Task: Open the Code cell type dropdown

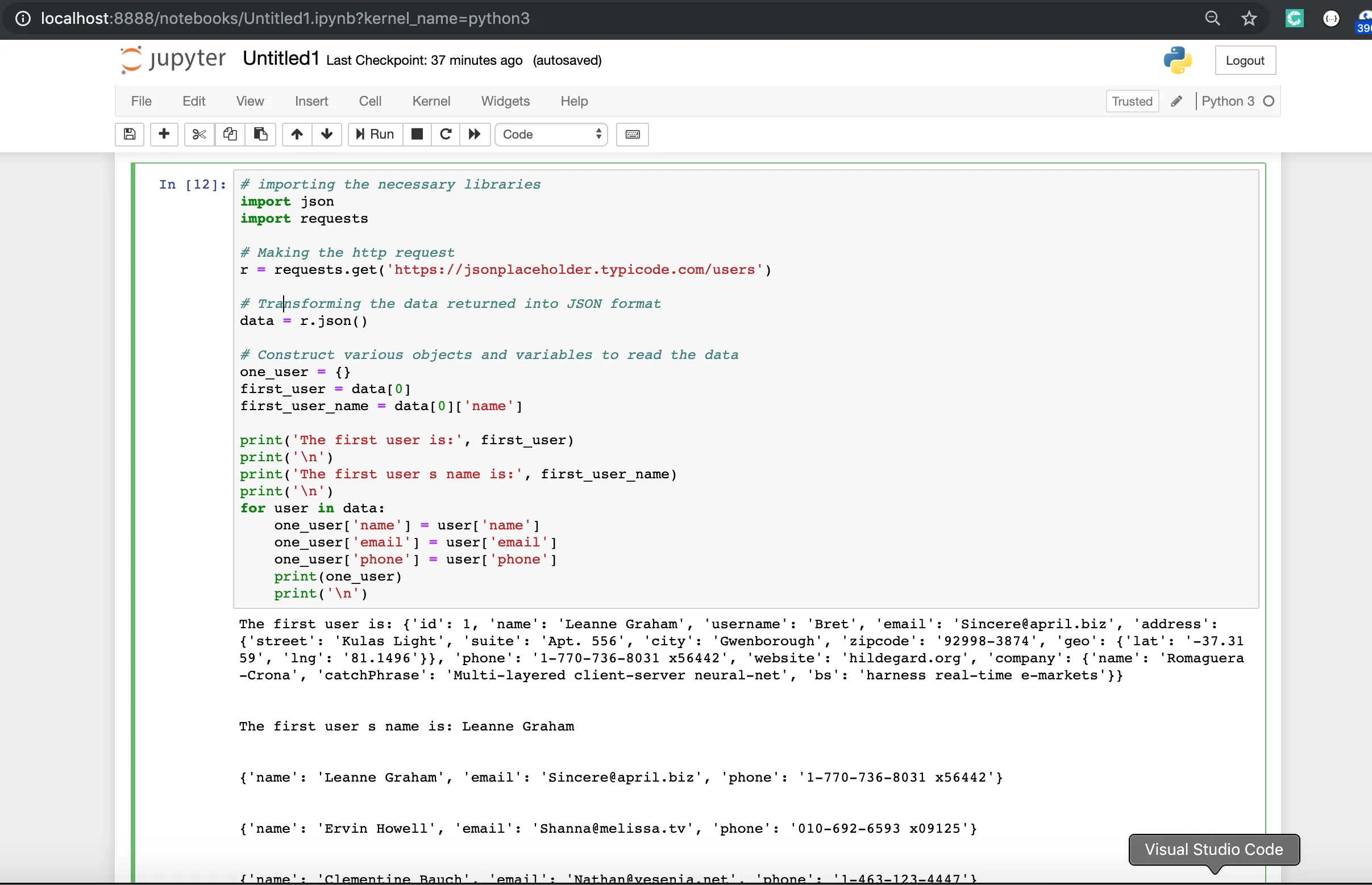Action: click(551, 134)
